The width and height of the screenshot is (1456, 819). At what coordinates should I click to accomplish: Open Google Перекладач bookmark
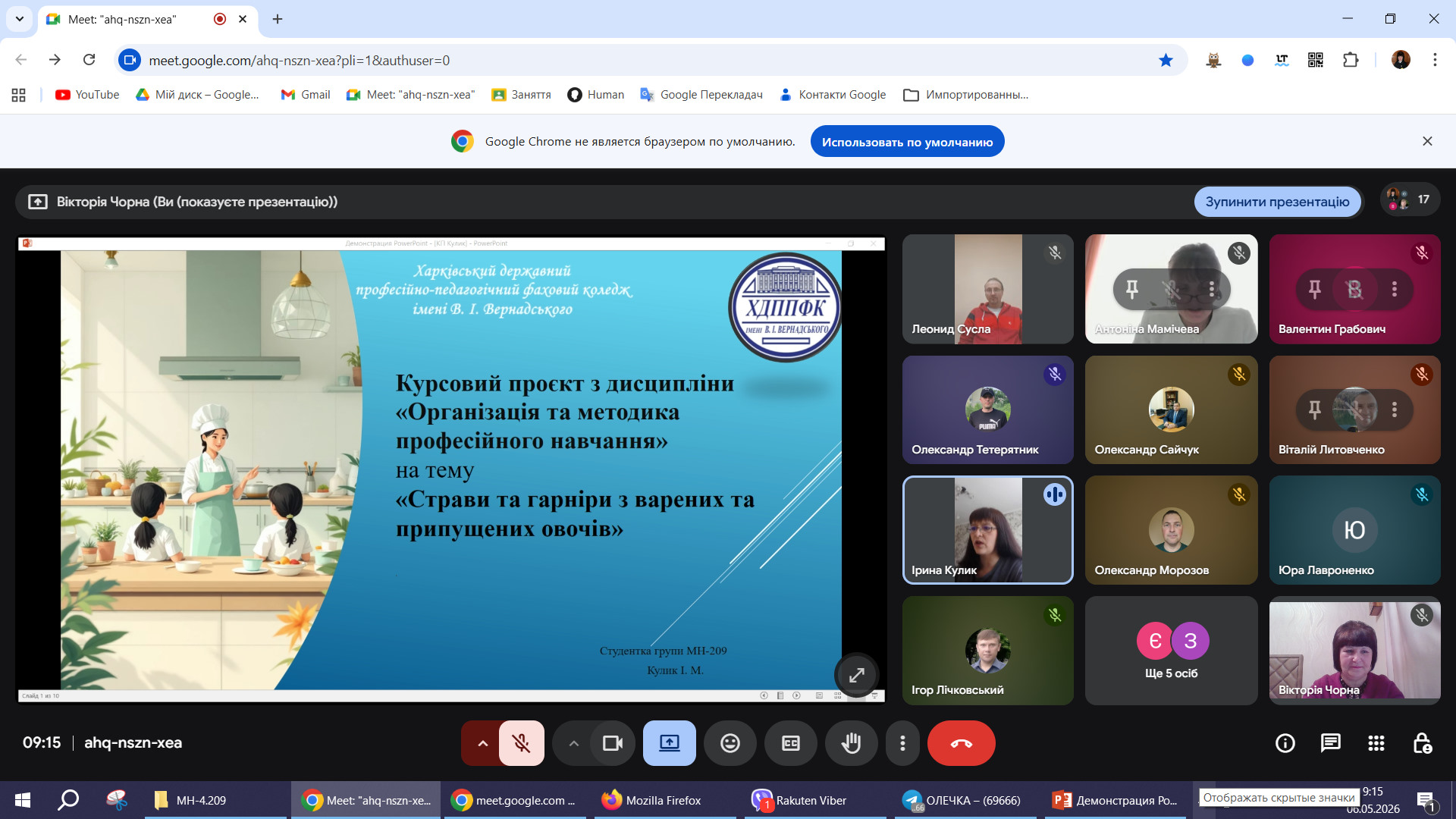701,95
